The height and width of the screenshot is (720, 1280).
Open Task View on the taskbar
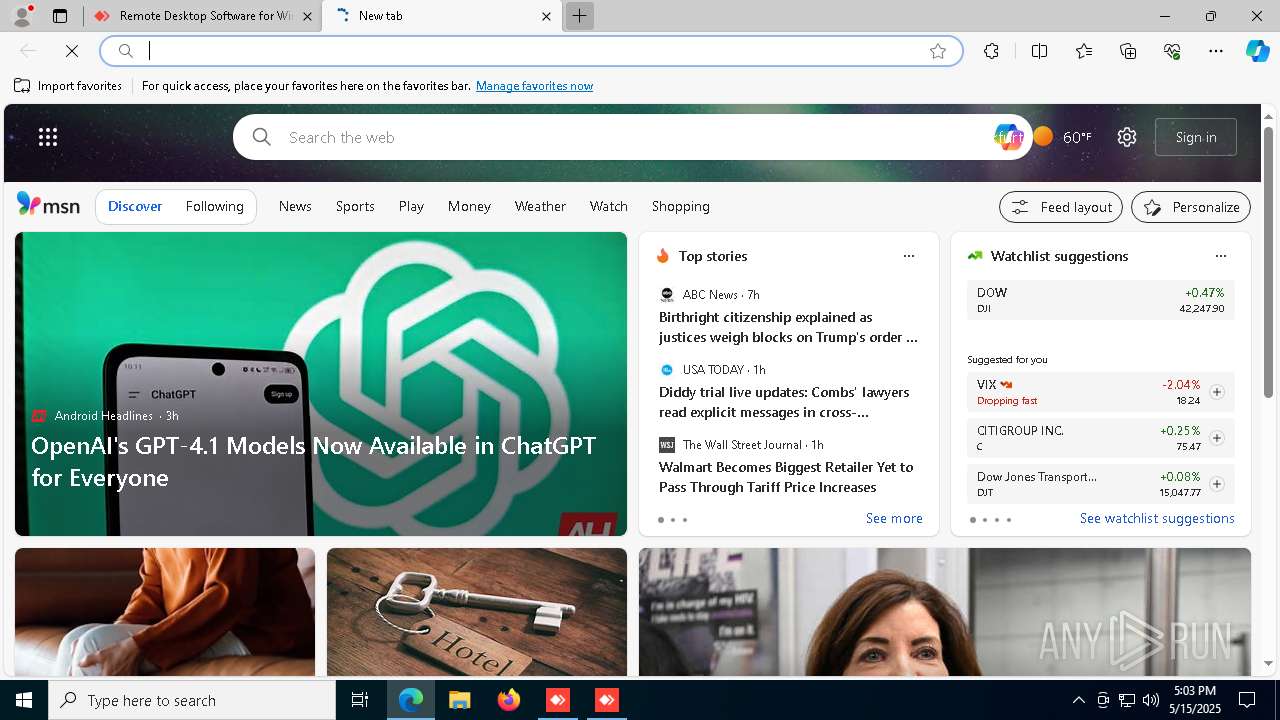pos(360,700)
